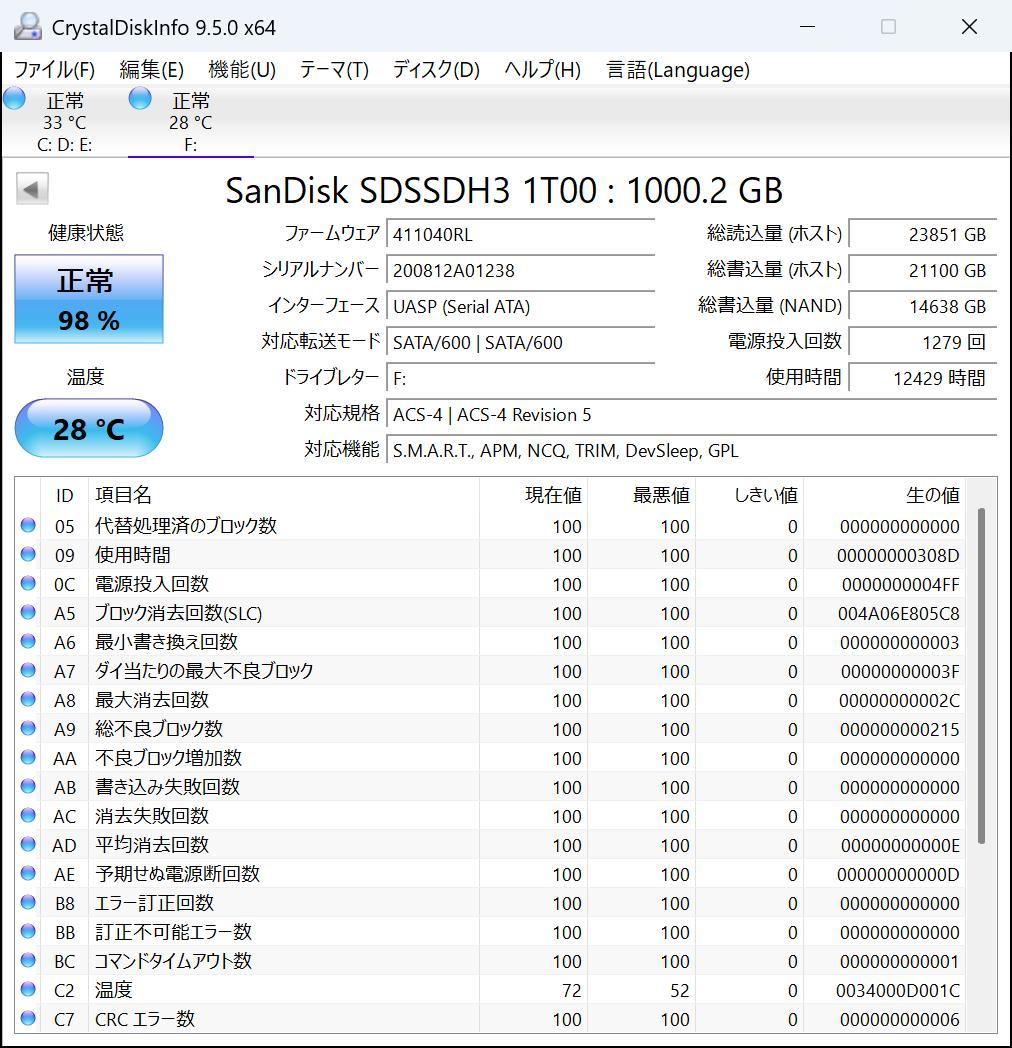Open the 機能(U) menu
The image size is (1012, 1048).
(242, 70)
